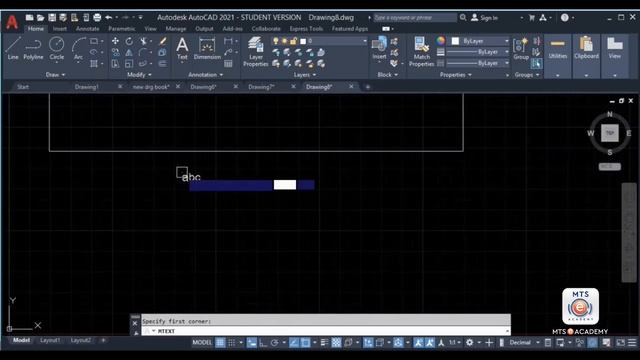This screenshot has height=360, width=640.
Task: Click the Erase tool icon
Action: 162,41
